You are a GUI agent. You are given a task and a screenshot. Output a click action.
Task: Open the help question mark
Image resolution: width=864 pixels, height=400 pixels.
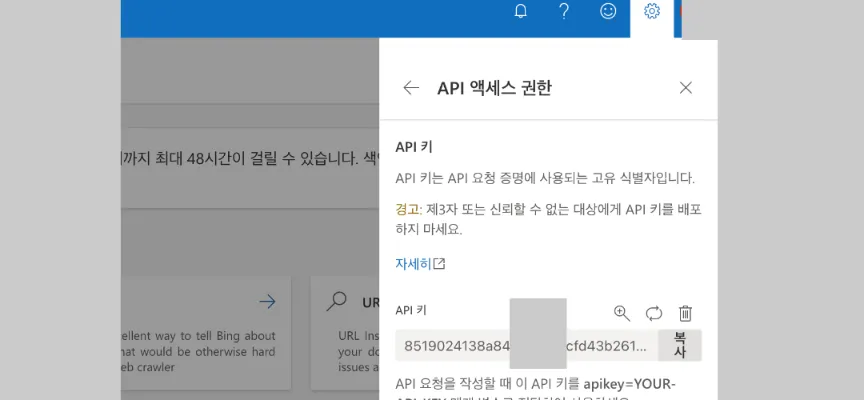(x=564, y=11)
